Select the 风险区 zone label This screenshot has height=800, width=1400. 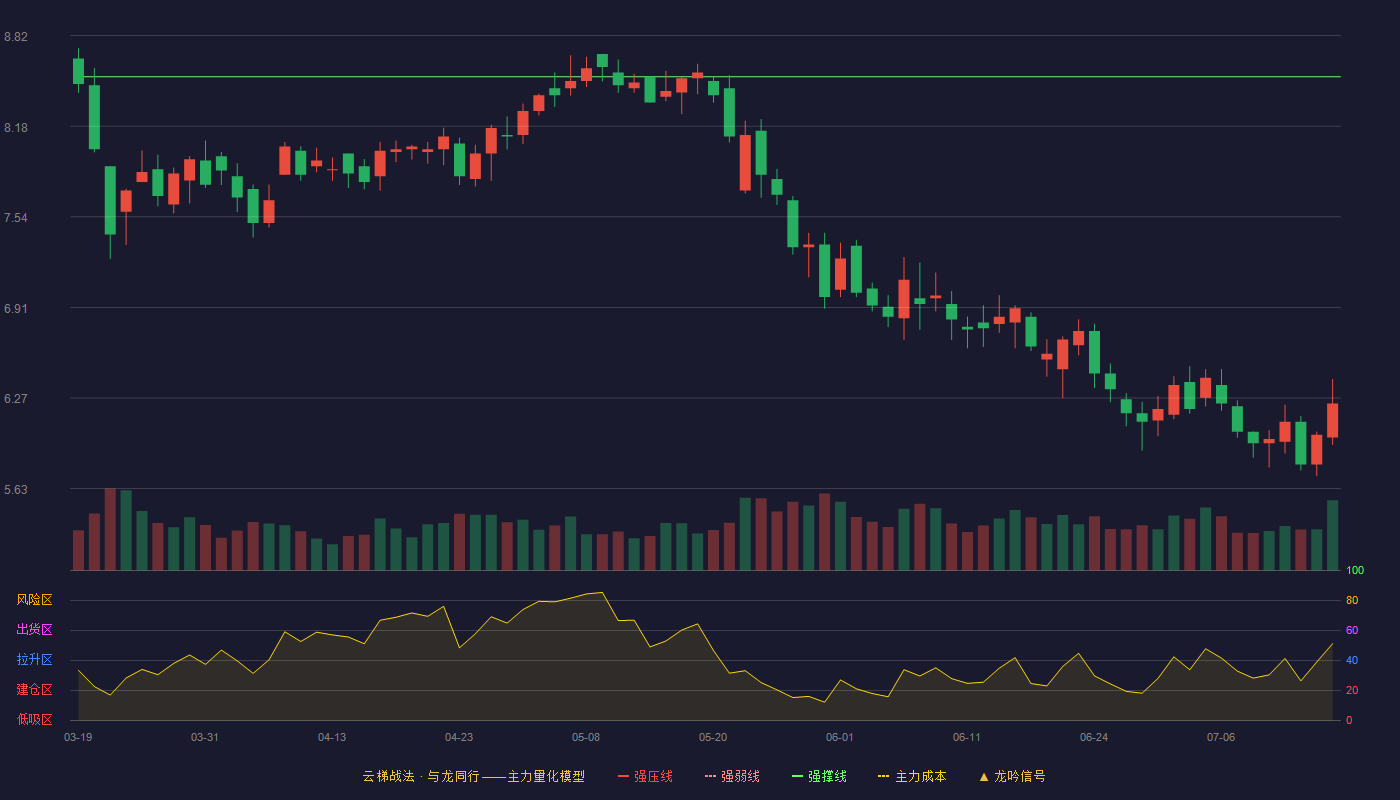point(34,600)
